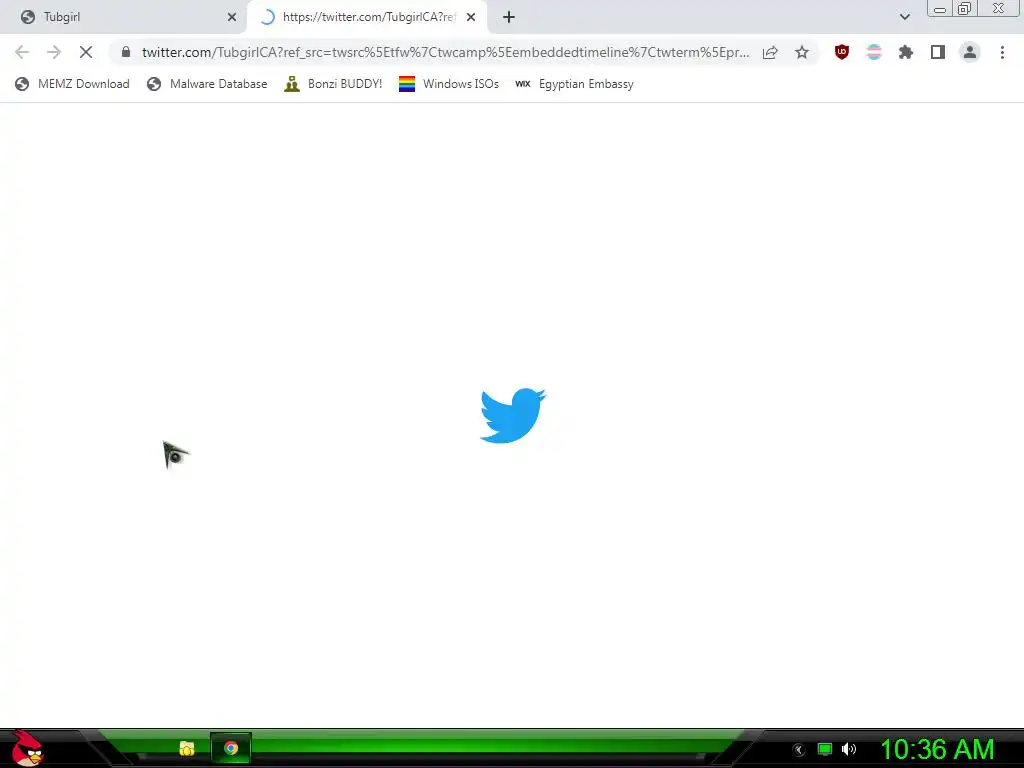Go forward with the forward arrow

[54, 52]
